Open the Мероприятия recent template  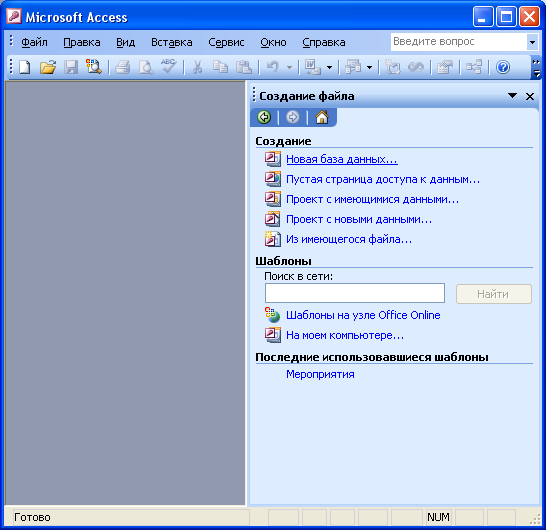[x=320, y=374]
